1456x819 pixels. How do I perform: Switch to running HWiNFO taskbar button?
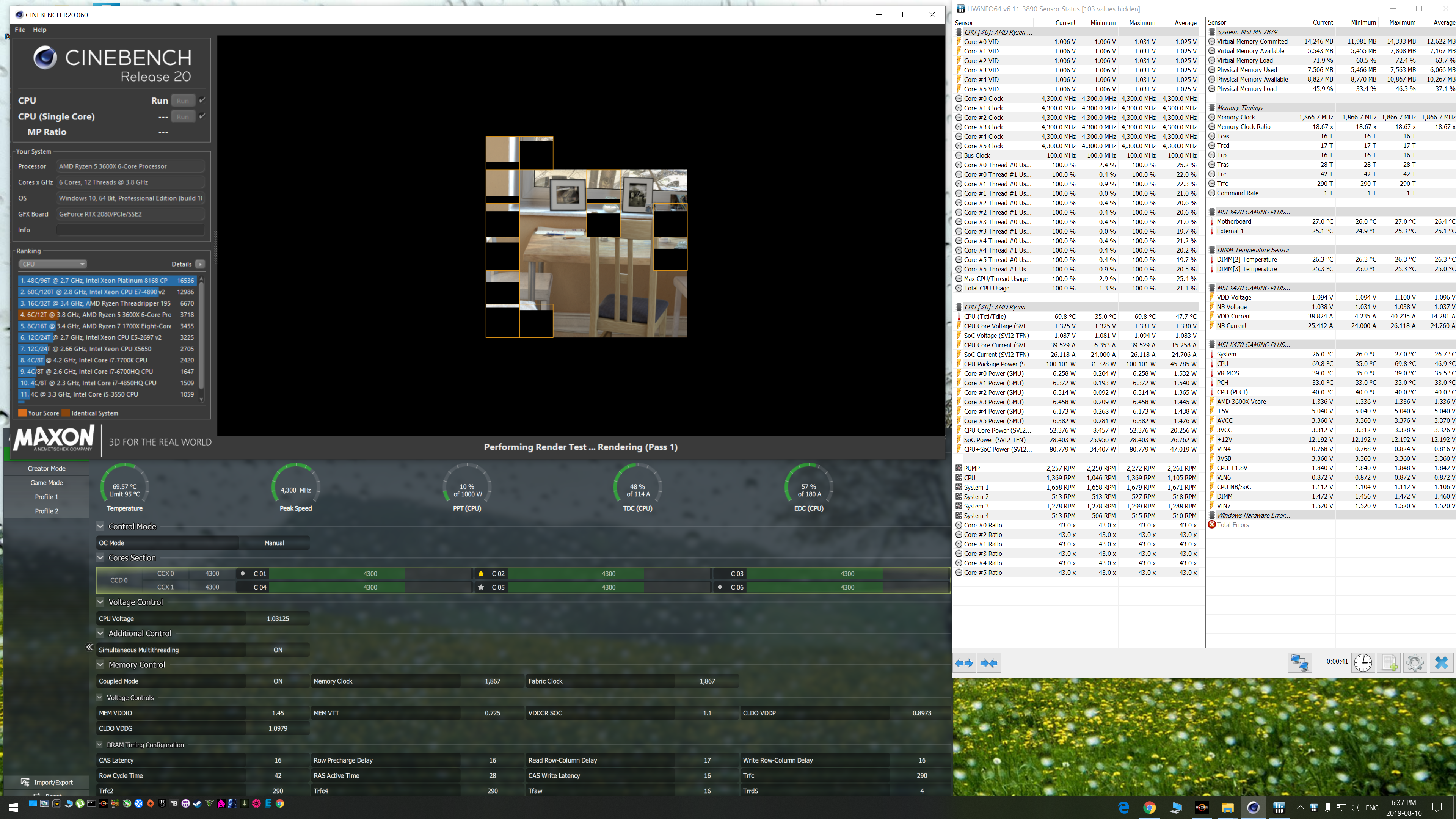pyautogui.click(x=1279, y=807)
